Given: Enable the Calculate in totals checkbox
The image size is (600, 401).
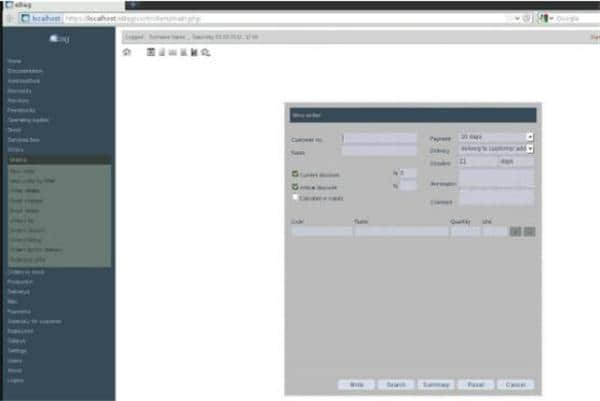Looking at the screenshot, I should (x=295, y=197).
